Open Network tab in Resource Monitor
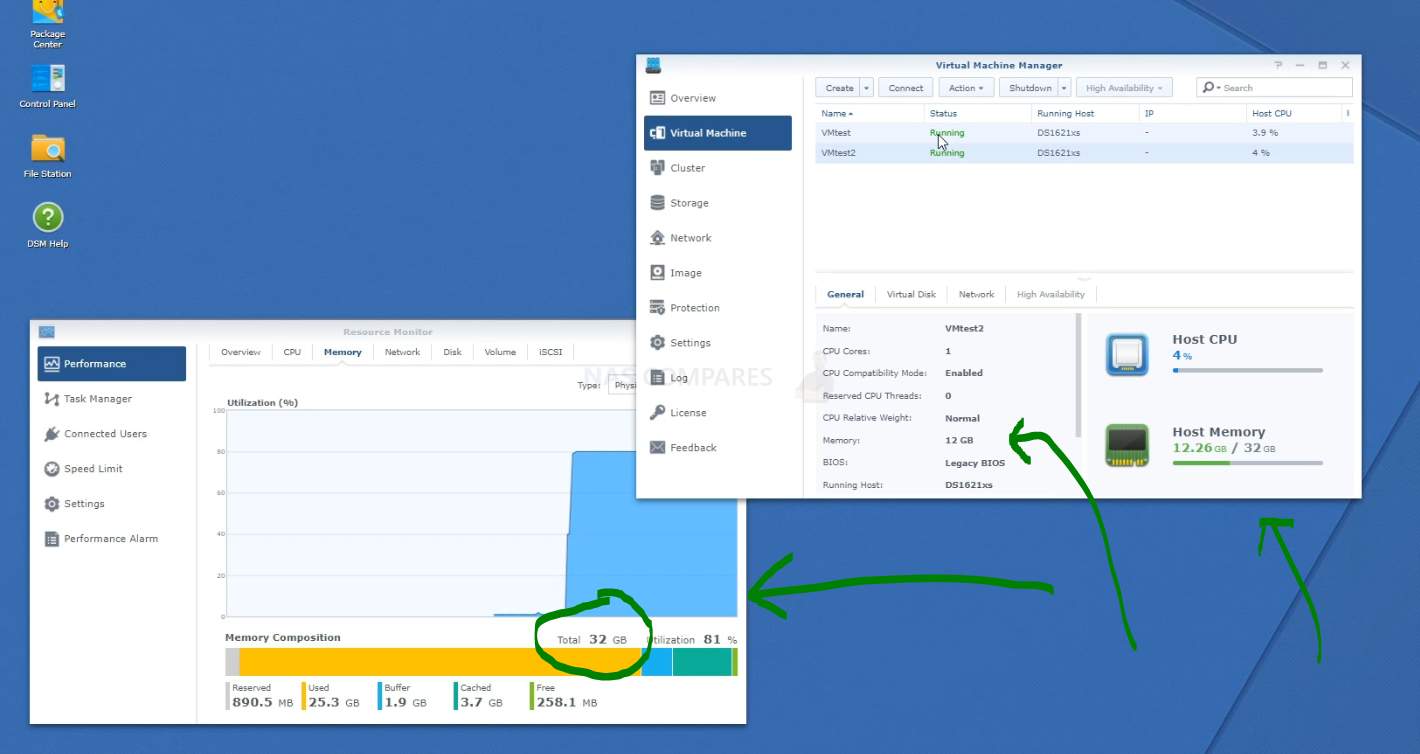The image size is (1420, 754). (403, 352)
